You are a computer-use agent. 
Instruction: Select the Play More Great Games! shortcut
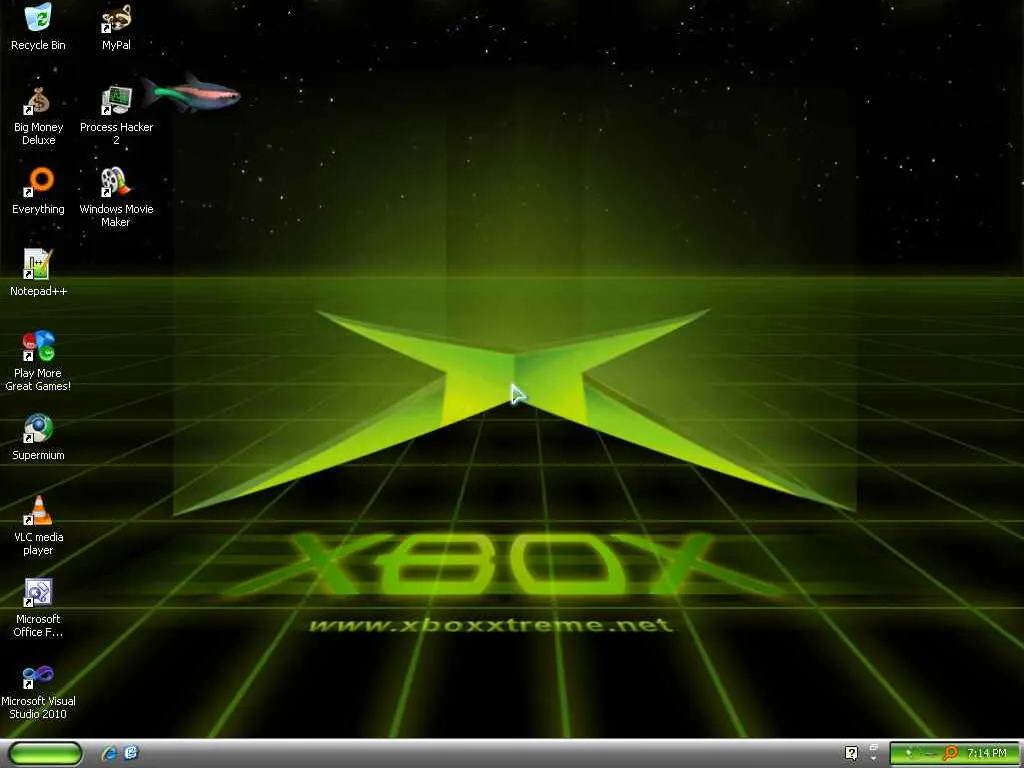point(38,361)
